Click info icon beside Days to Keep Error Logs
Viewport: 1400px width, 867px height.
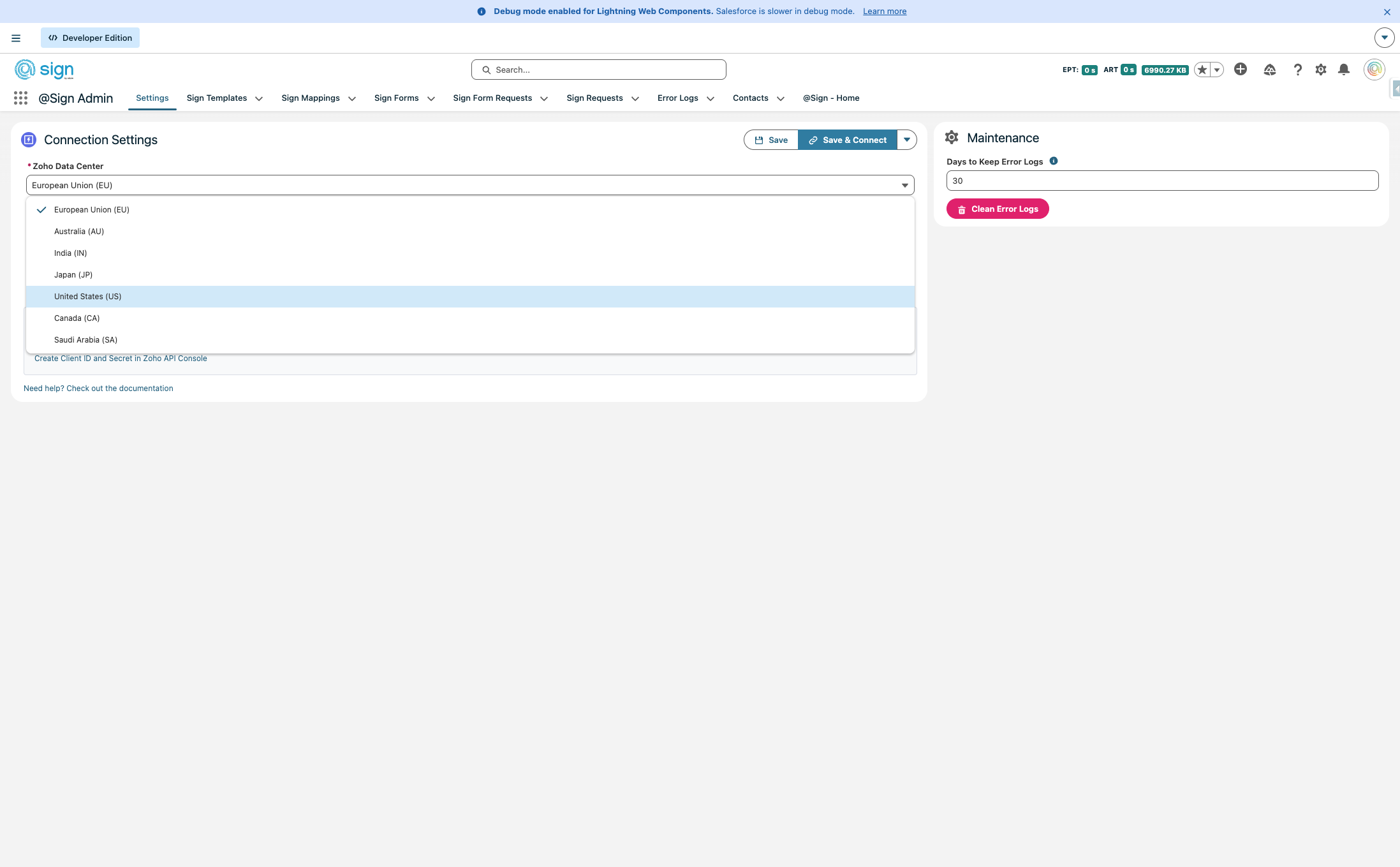pyautogui.click(x=1054, y=161)
